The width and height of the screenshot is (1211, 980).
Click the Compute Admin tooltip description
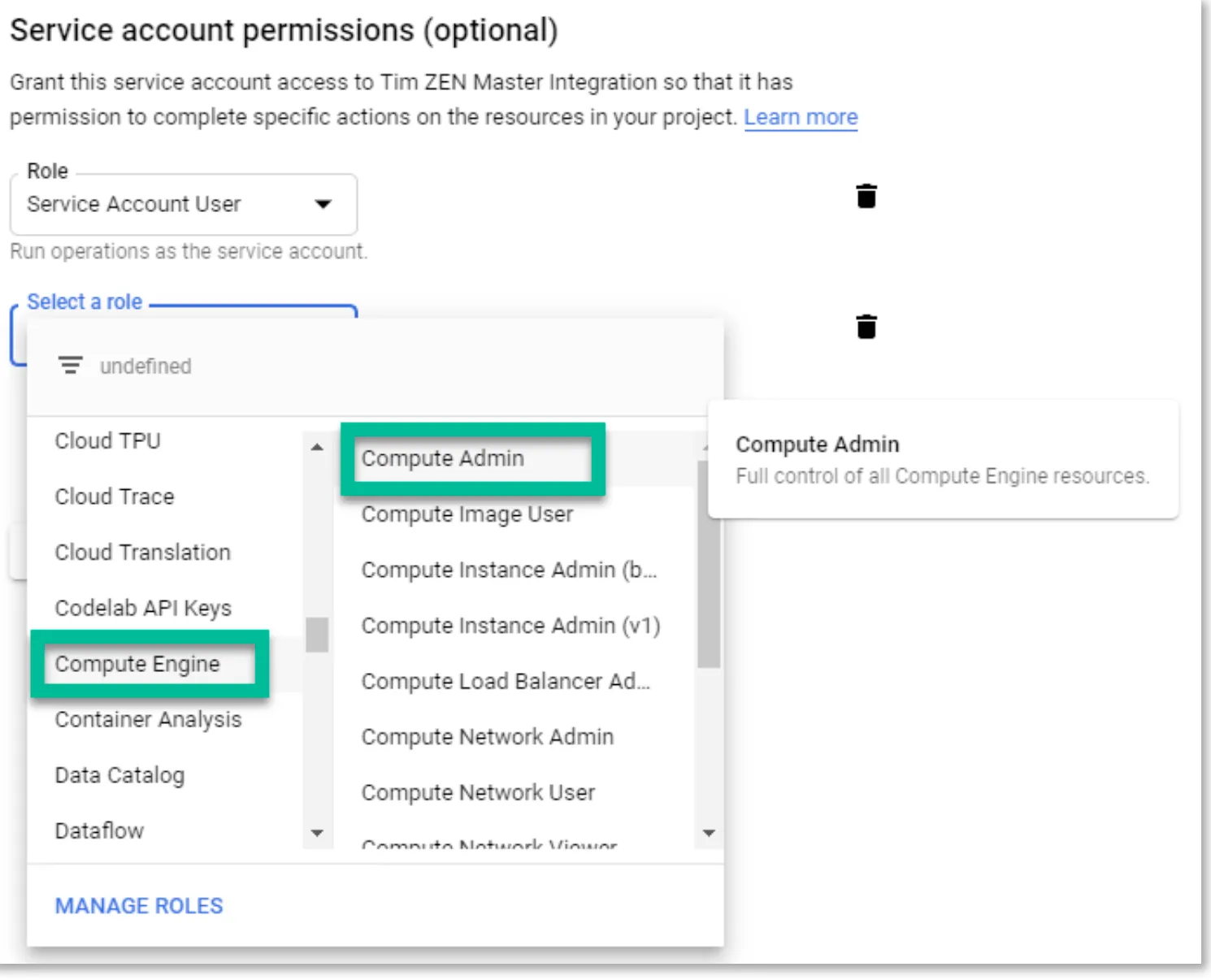coord(942,476)
